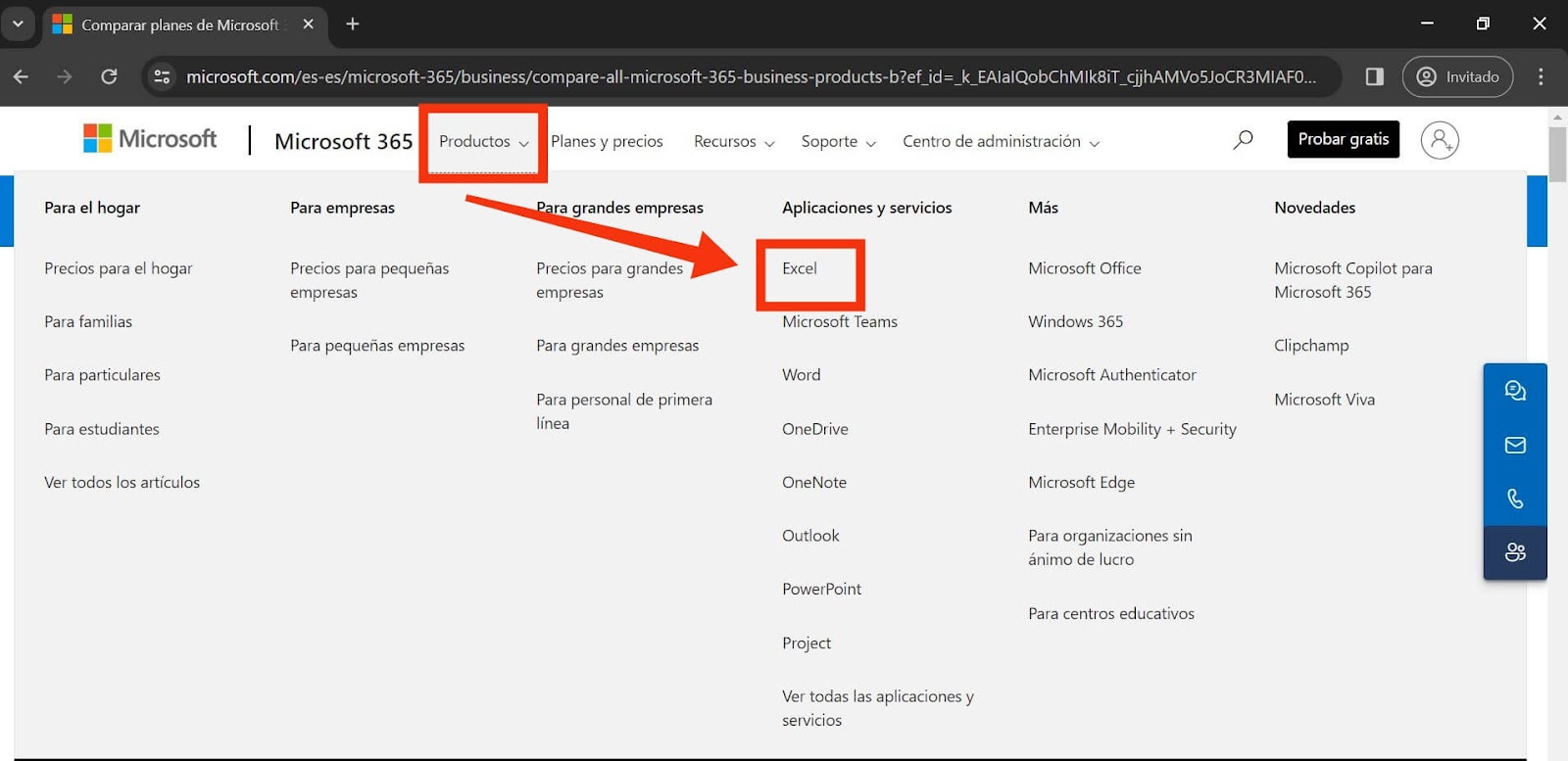Click the search magnifier icon

click(1243, 140)
